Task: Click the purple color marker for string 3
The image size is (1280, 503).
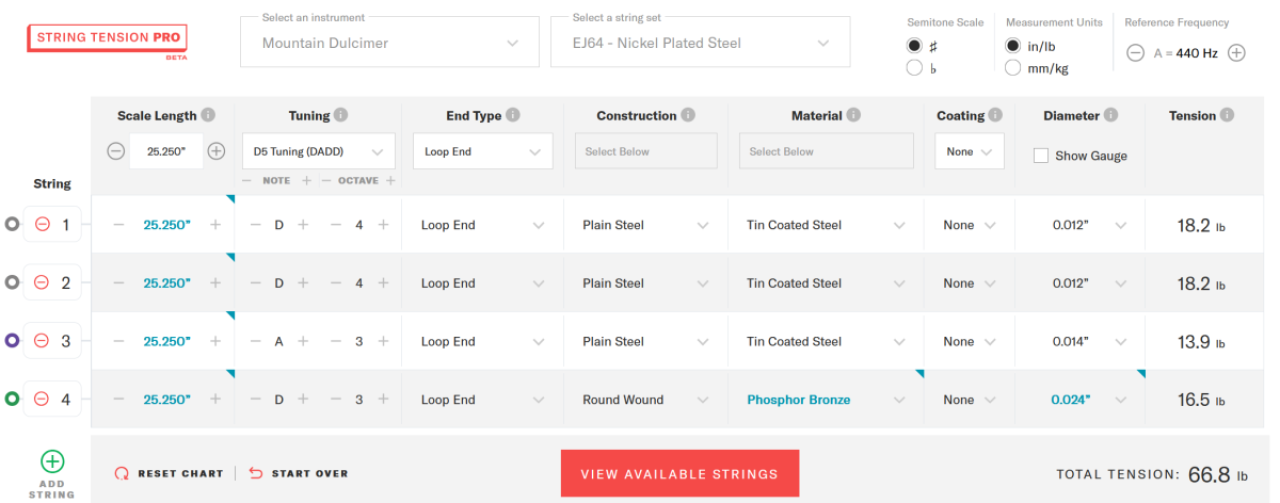Action: pos(12,341)
